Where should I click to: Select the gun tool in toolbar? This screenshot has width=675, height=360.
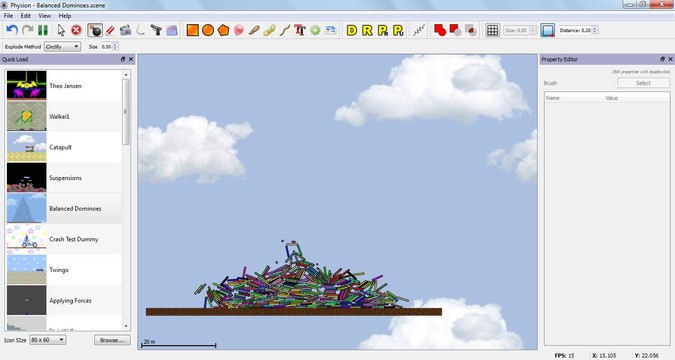[156, 30]
